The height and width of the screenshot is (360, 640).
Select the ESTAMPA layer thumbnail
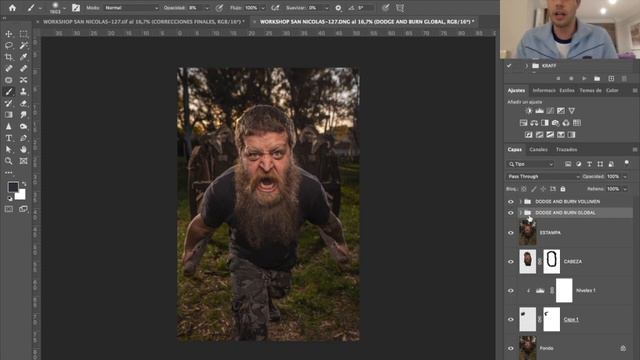pos(527,232)
